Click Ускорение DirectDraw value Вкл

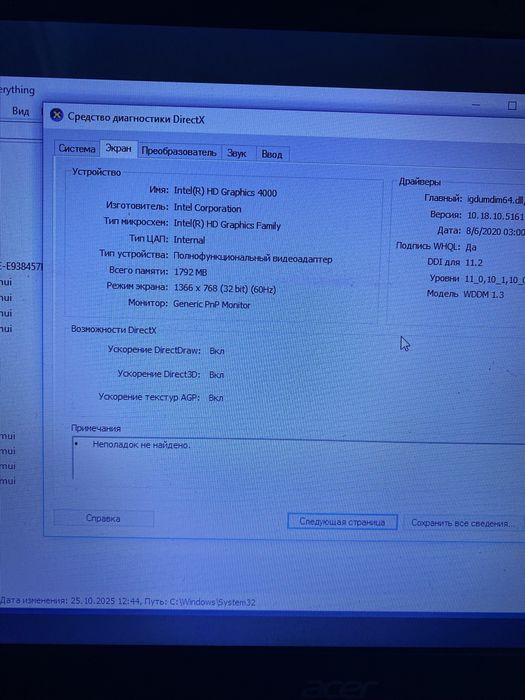pyautogui.click(x=217, y=351)
